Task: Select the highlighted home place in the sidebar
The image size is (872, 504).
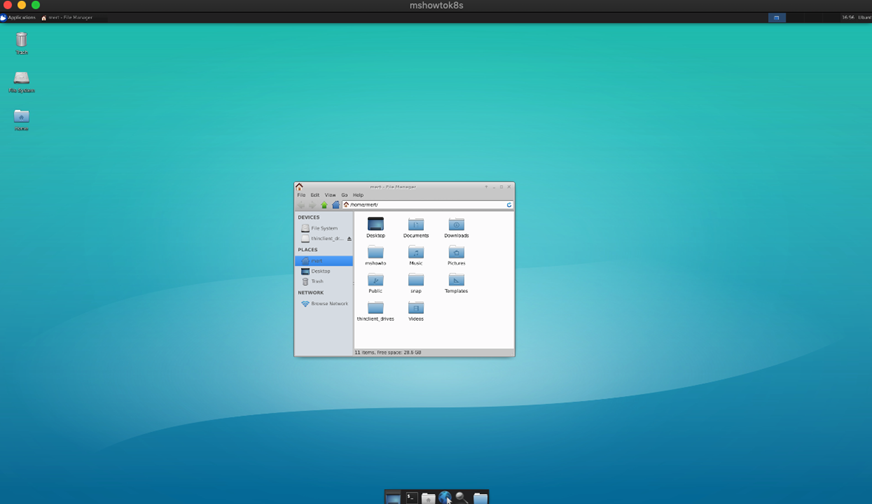Action: [324, 260]
